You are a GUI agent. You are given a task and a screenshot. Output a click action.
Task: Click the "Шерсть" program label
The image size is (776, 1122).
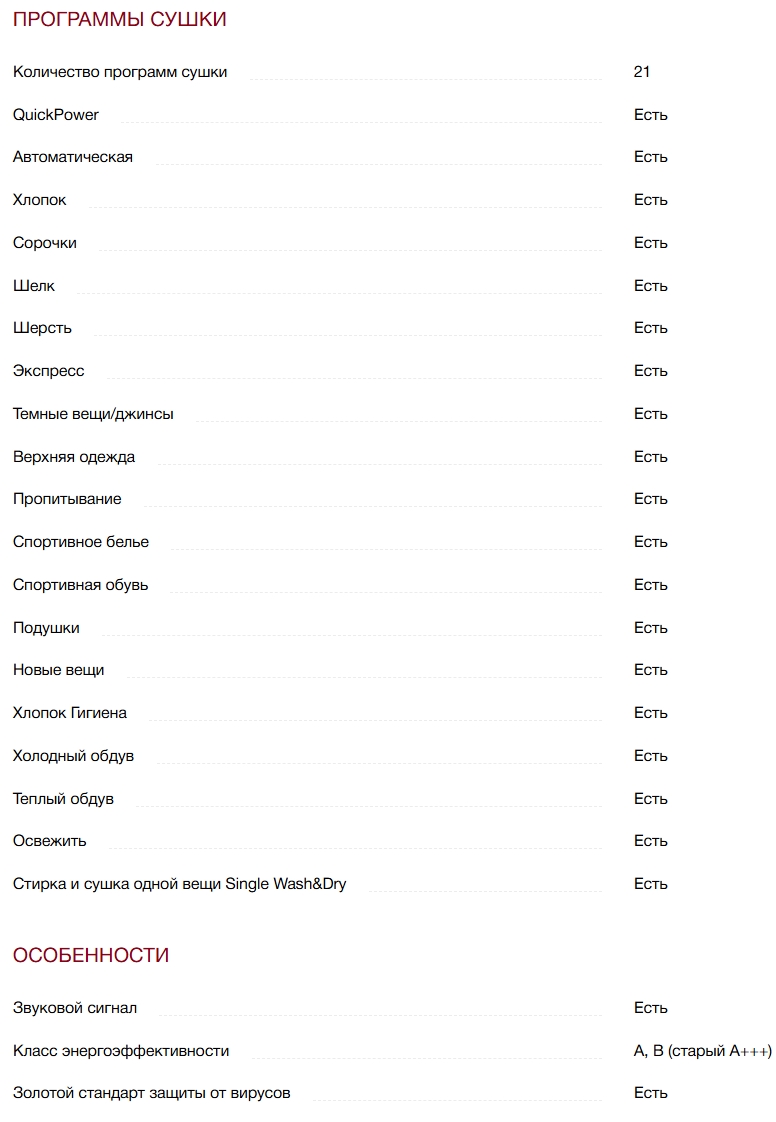point(43,328)
